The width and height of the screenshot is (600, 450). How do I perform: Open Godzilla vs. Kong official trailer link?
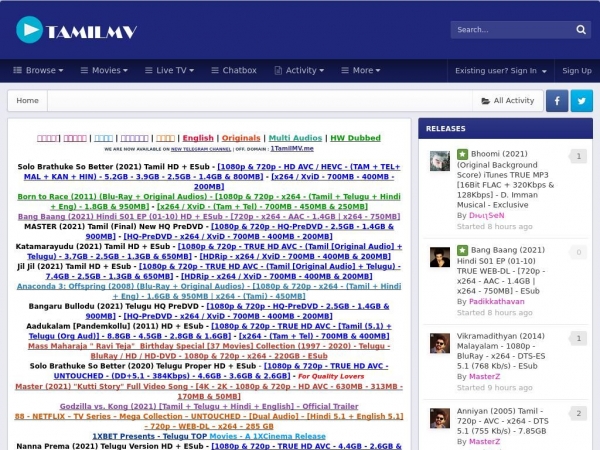209,406
